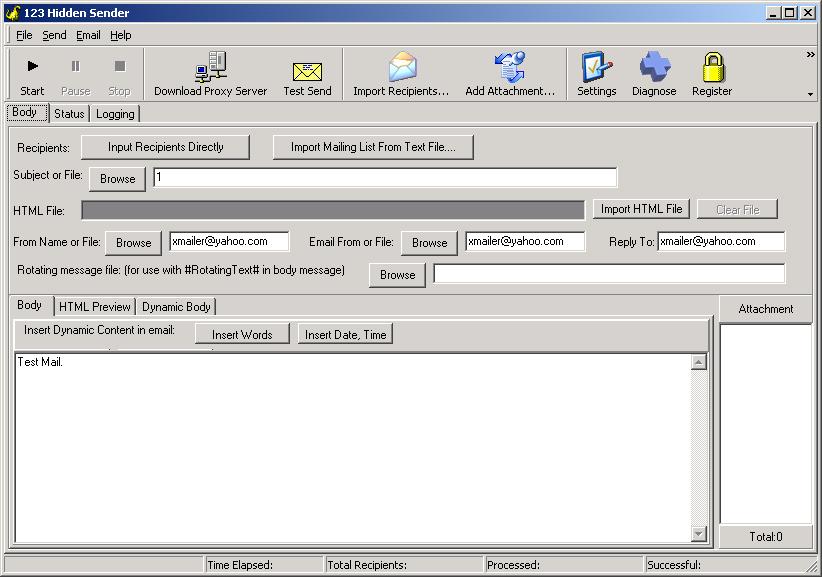Viewport: 822px width, 577px height.
Task: Open the Dynamic Body tab
Action: (x=176, y=307)
